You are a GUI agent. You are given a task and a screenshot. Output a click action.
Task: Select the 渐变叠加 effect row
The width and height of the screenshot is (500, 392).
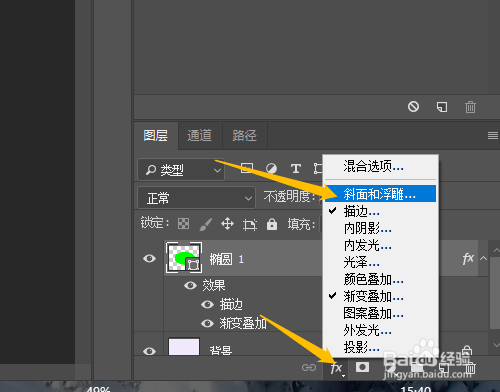coord(243,323)
